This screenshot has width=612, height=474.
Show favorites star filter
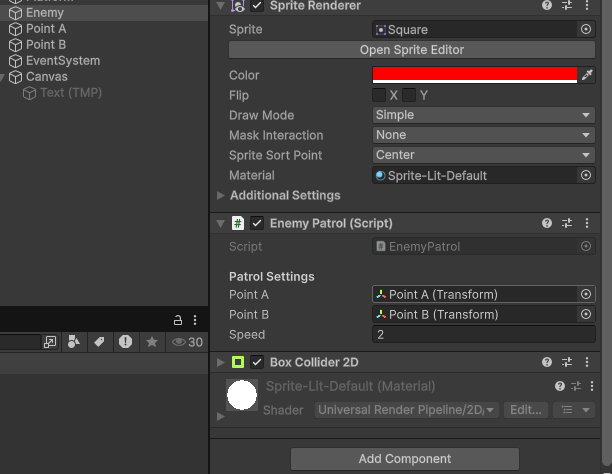pos(152,342)
